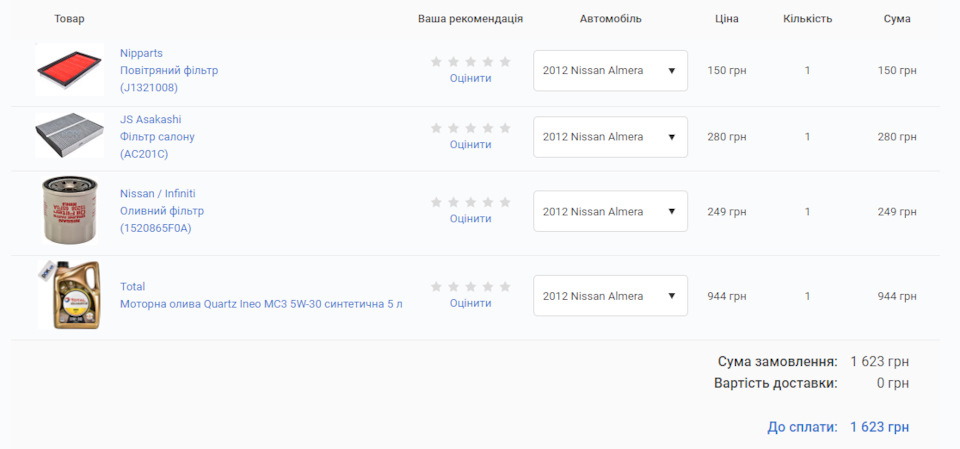Click Ваша рекомендація column header
The image size is (960, 449).
470,19
